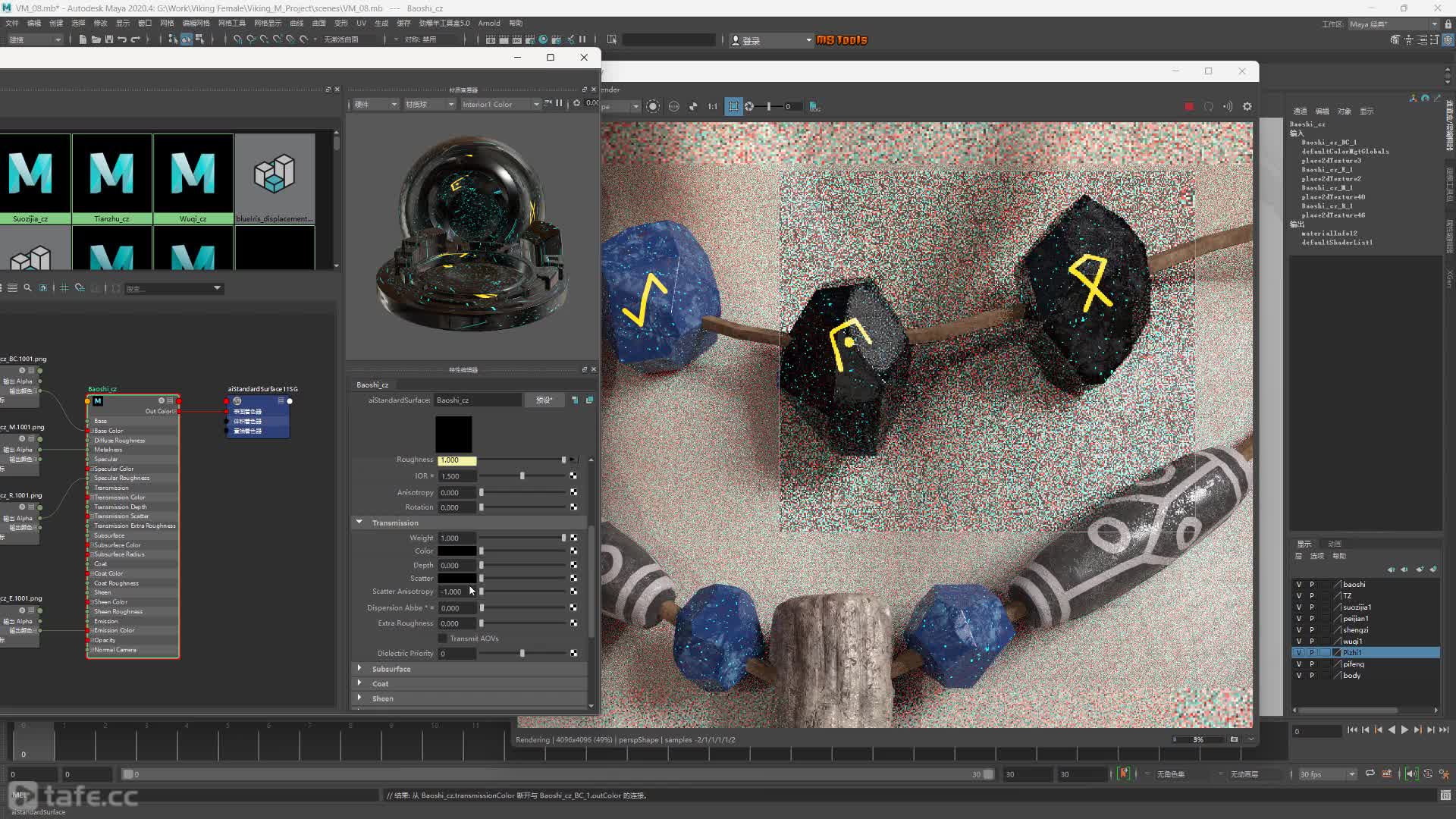Image resolution: width=1456 pixels, height=819 pixels.
Task: Click the 预设 preset button in attribute editor
Action: pos(544,400)
